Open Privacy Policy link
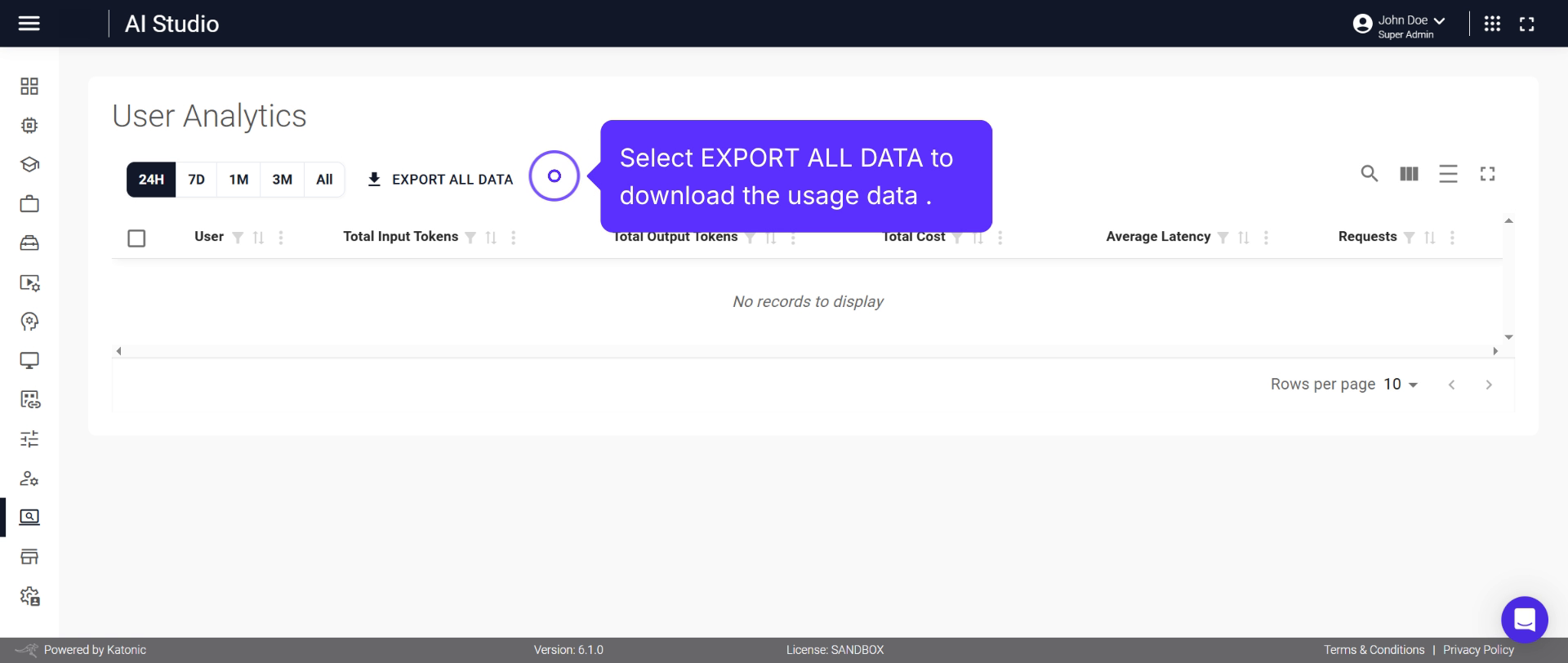This screenshot has width=1568, height=663. point(1478,650)
